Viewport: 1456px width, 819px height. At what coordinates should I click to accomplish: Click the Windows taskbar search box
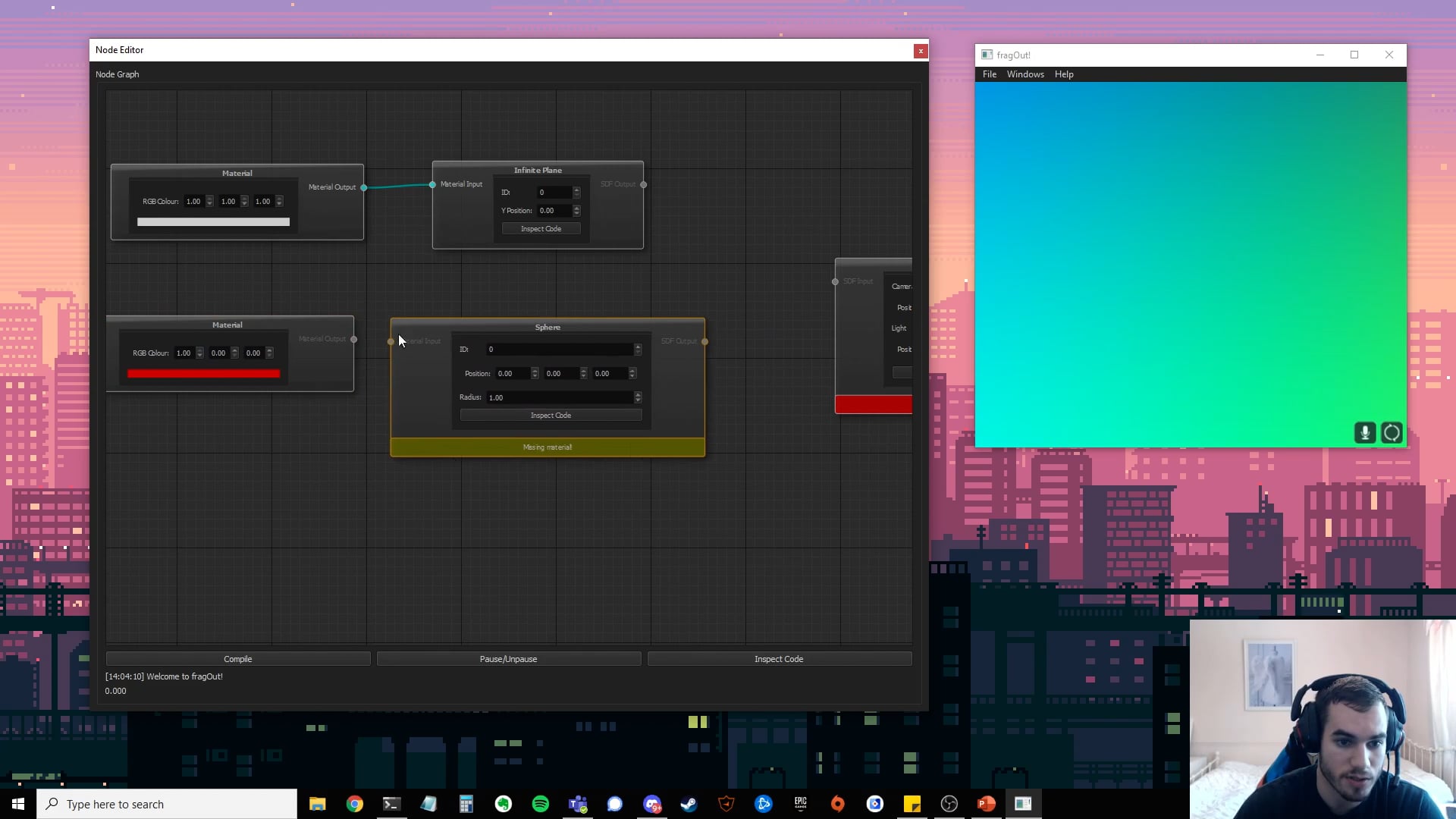pyautogui.click(x=167, y=804)
